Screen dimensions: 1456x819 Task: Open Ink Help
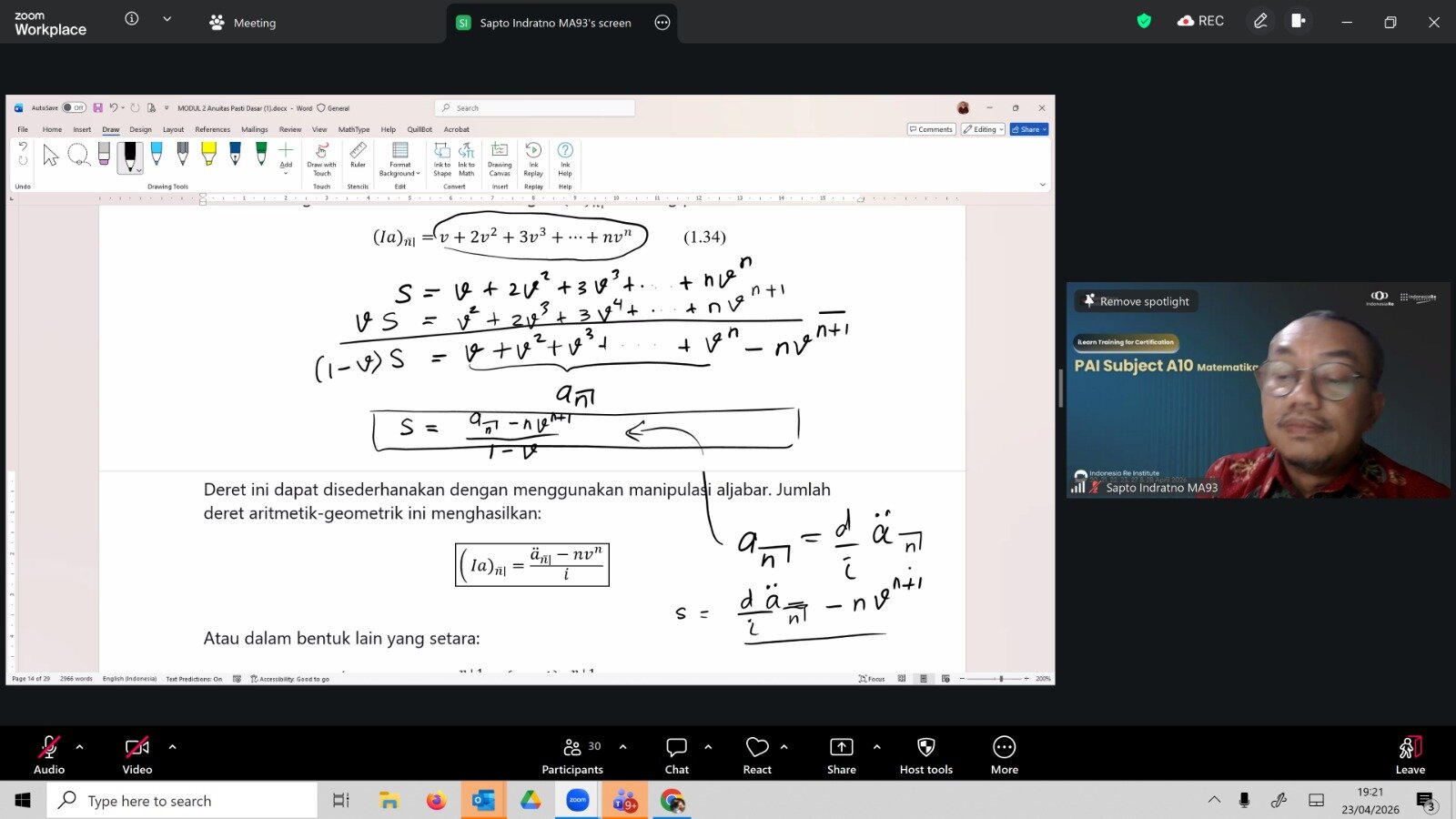(x=565, y=159)
